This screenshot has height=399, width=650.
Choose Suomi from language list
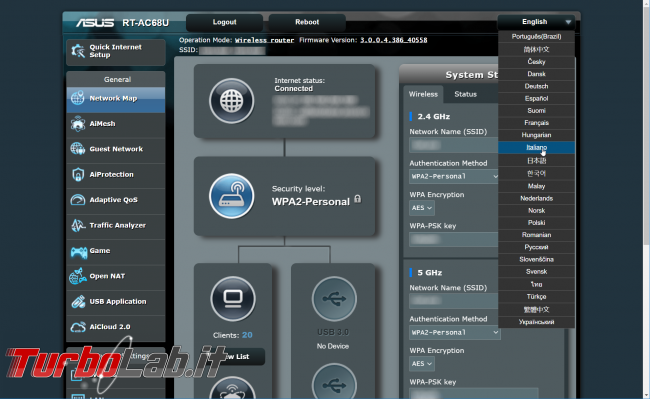tap(536, 111)
